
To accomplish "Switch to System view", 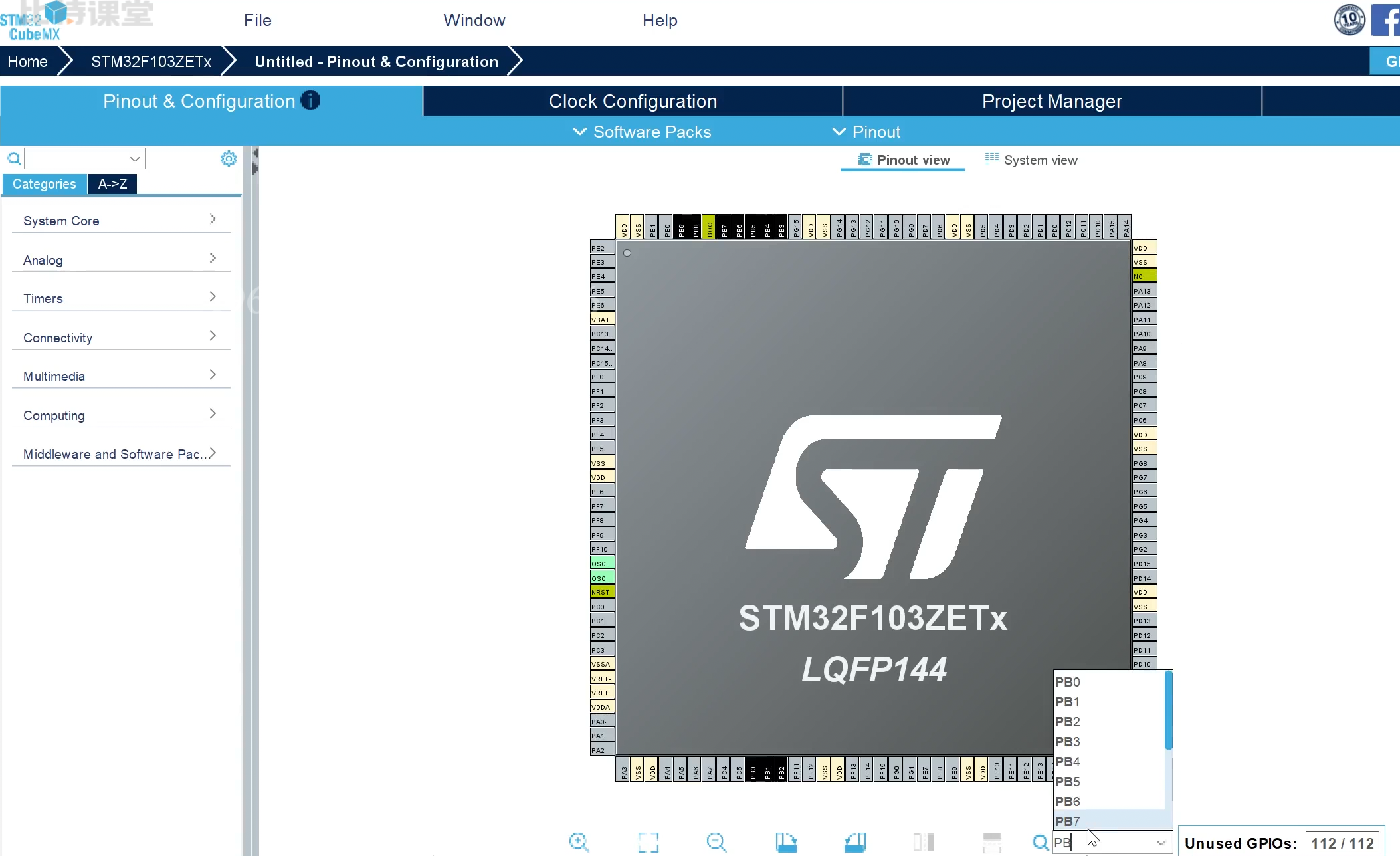I will [x=1031, y=160].
